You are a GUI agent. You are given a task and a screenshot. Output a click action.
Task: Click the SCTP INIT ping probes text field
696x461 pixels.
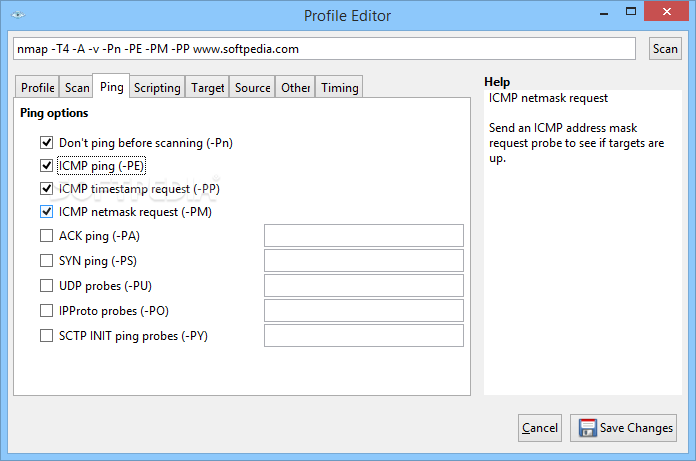(x=364, y=335)
